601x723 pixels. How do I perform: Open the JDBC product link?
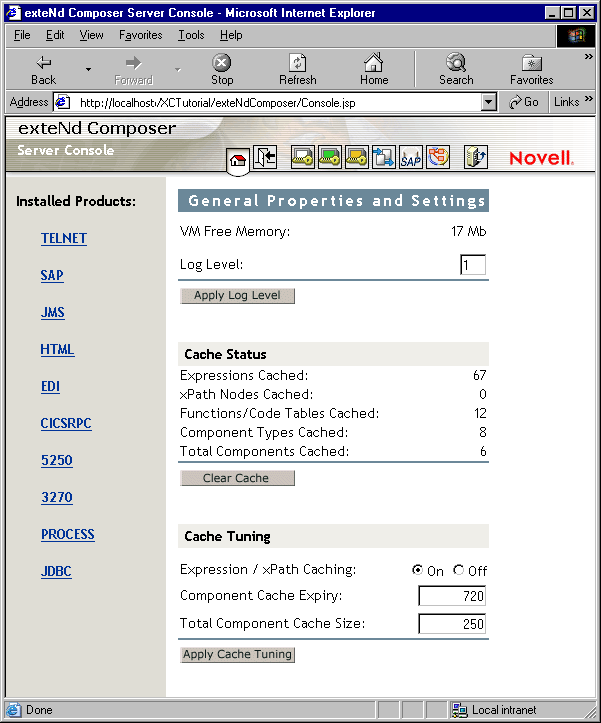click(56, 571)
